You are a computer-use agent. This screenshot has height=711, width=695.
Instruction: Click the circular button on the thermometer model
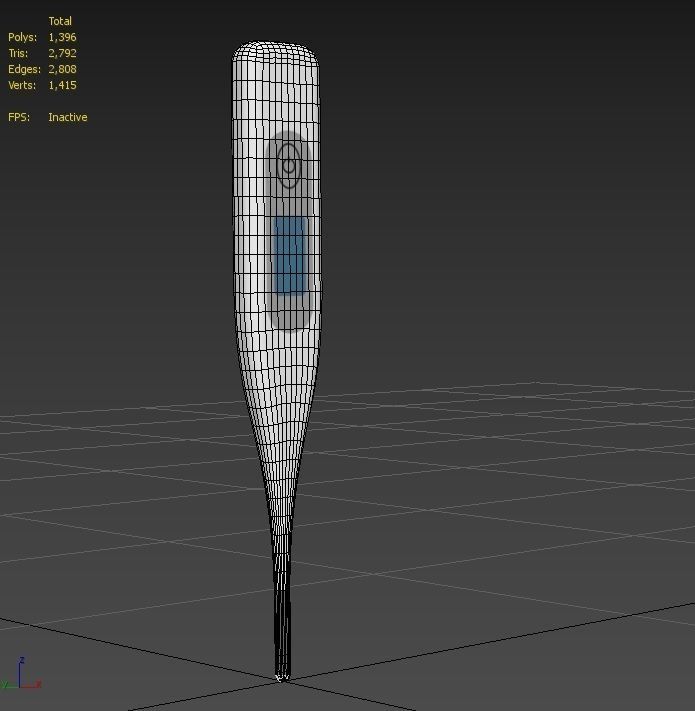pos(289,166)
